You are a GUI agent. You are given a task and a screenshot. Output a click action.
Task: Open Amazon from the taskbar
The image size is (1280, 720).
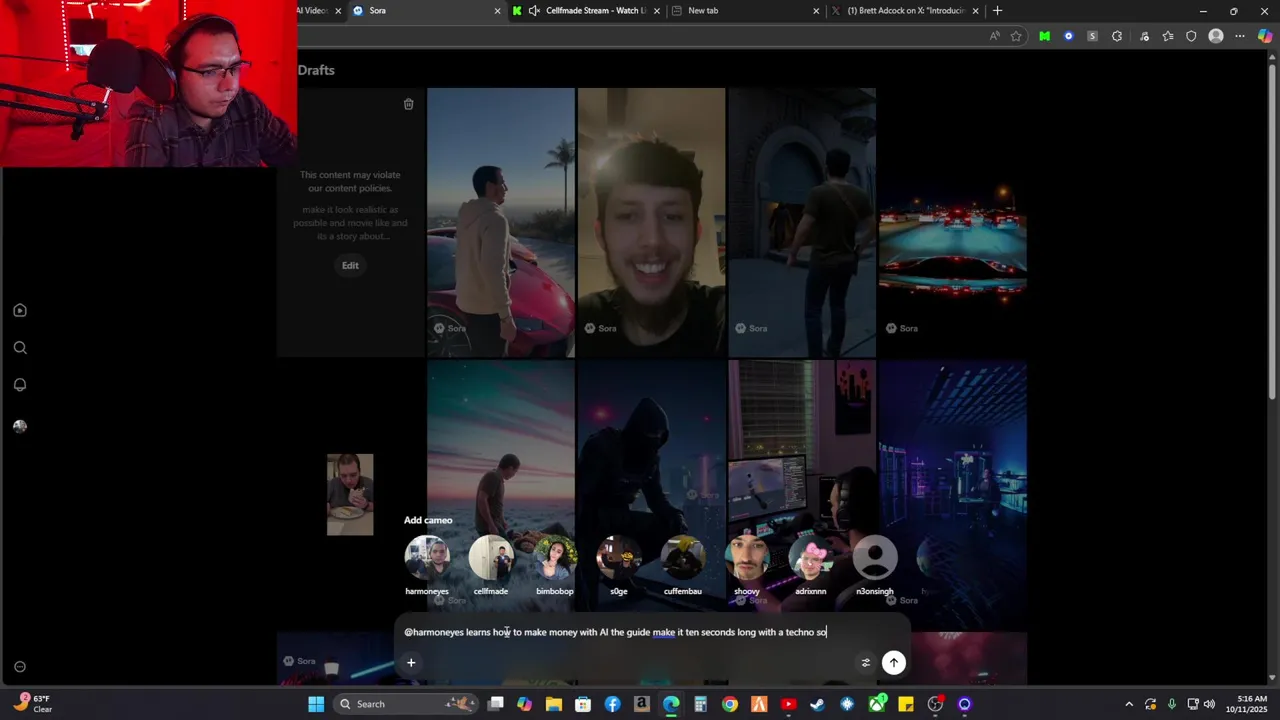coord(642,704)
